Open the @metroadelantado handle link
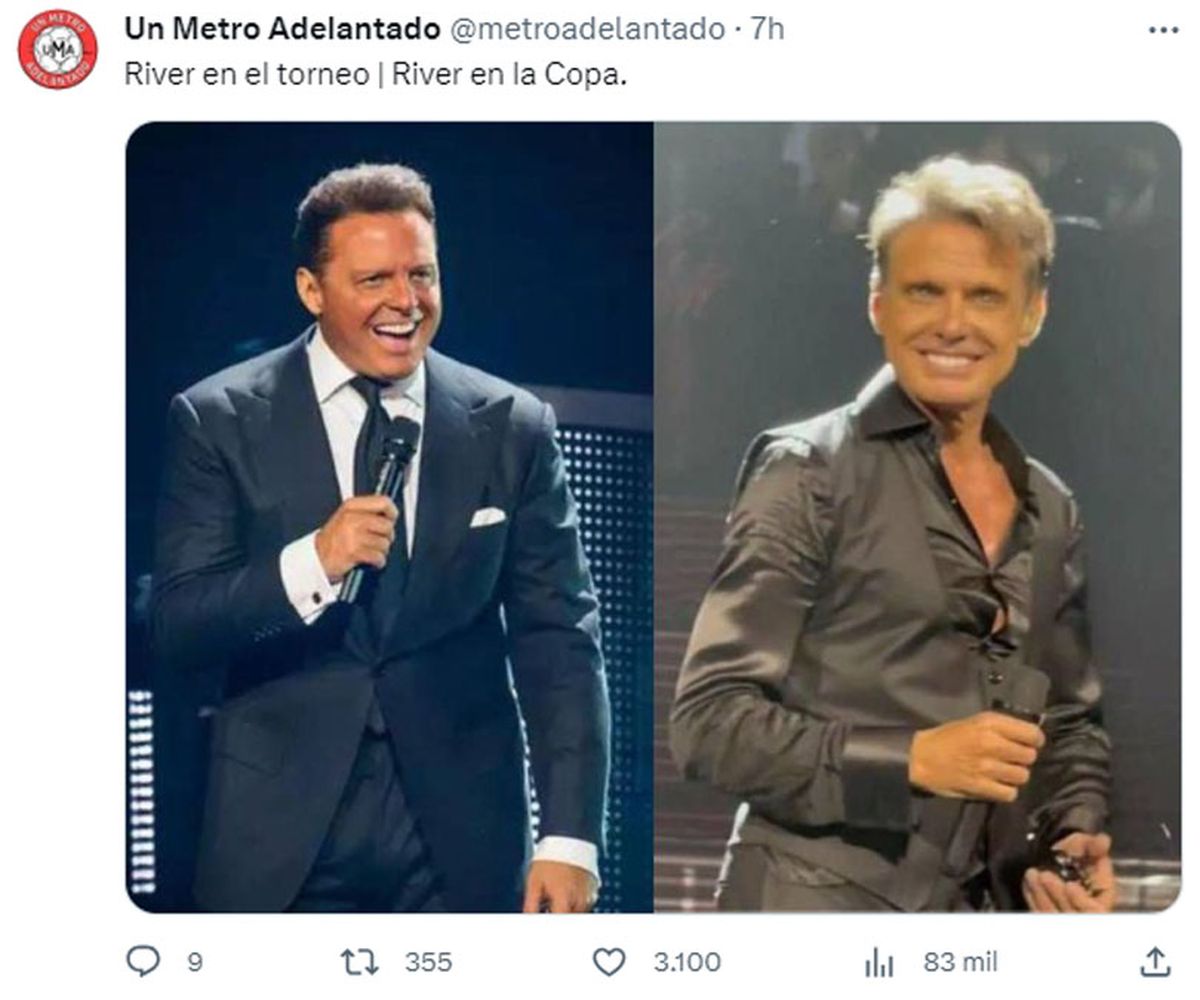Image resolution: width=1200 pixels, height=1000 pixels. (x=587, y=30)
